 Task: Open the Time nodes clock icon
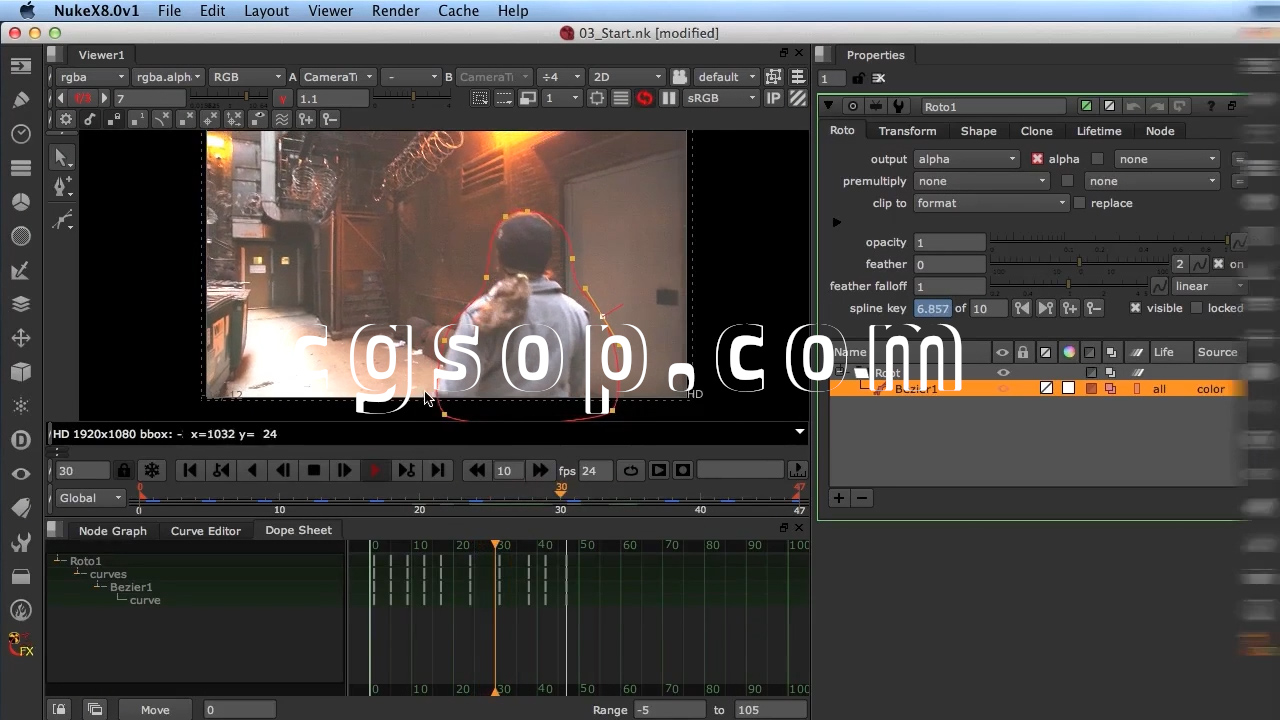point(21,134)
